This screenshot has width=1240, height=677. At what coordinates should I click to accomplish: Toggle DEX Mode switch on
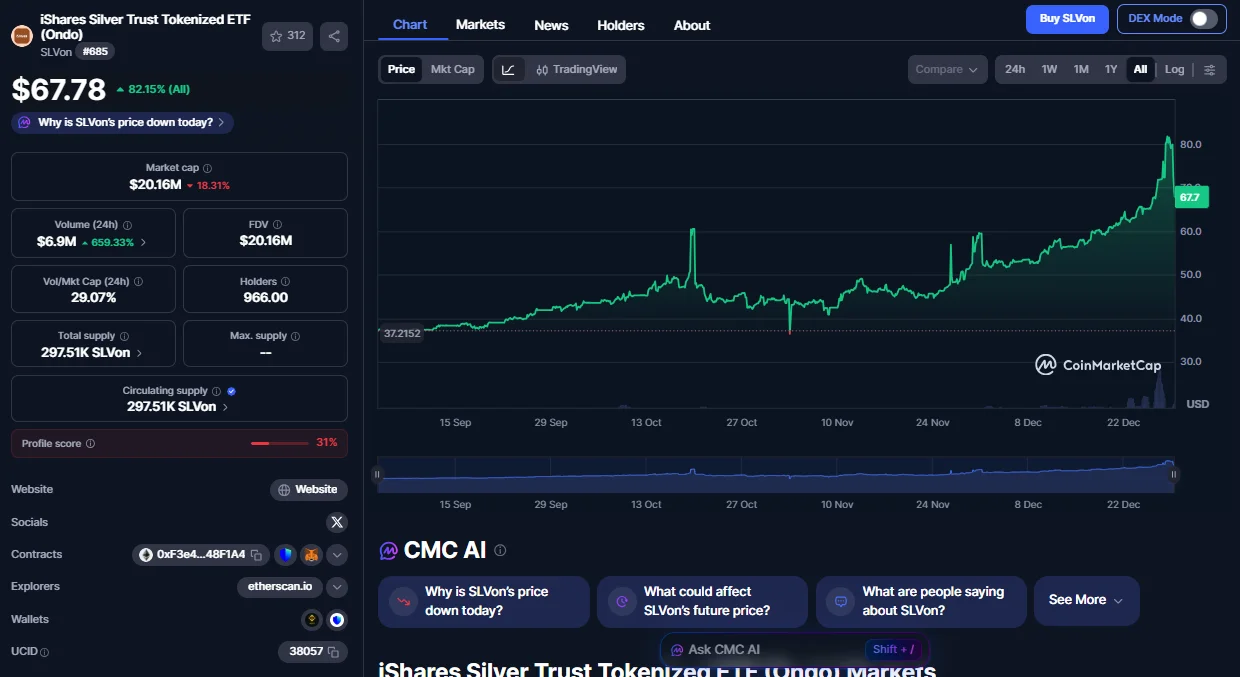pos(1203,19)
